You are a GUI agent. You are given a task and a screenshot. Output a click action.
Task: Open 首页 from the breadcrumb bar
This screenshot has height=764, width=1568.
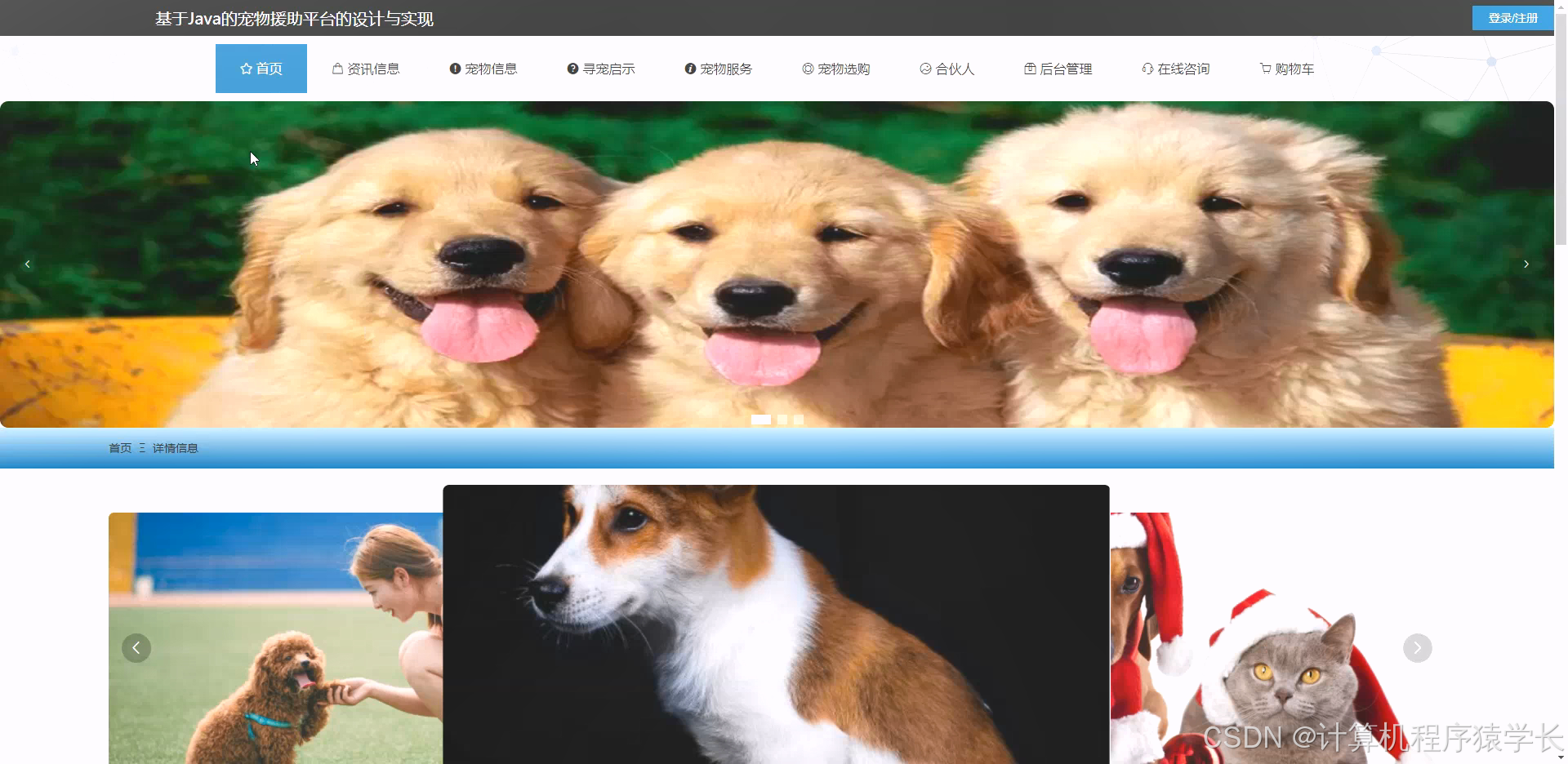click(x=120, y=447)
